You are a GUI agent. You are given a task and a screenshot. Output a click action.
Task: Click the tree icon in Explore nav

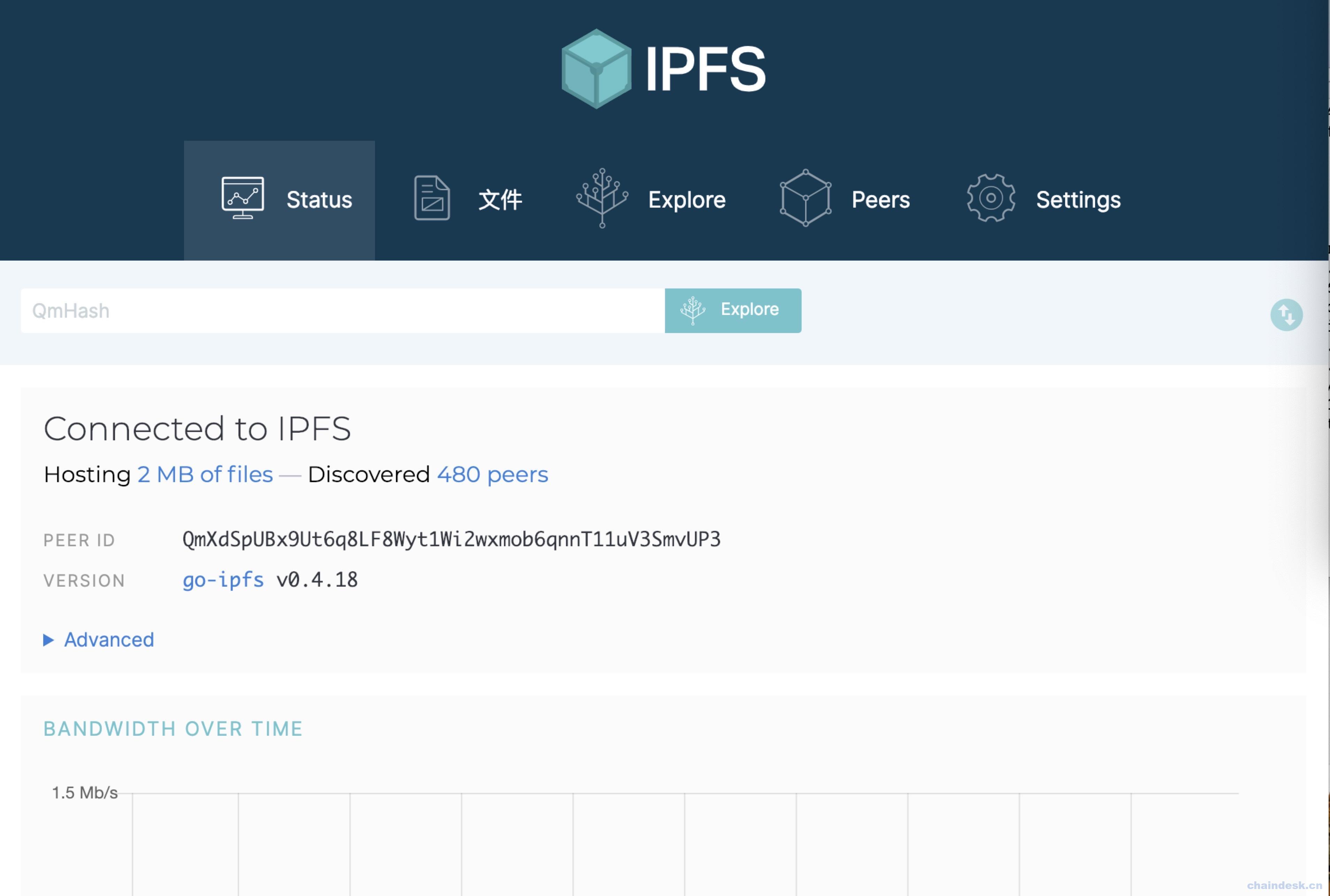602,198
